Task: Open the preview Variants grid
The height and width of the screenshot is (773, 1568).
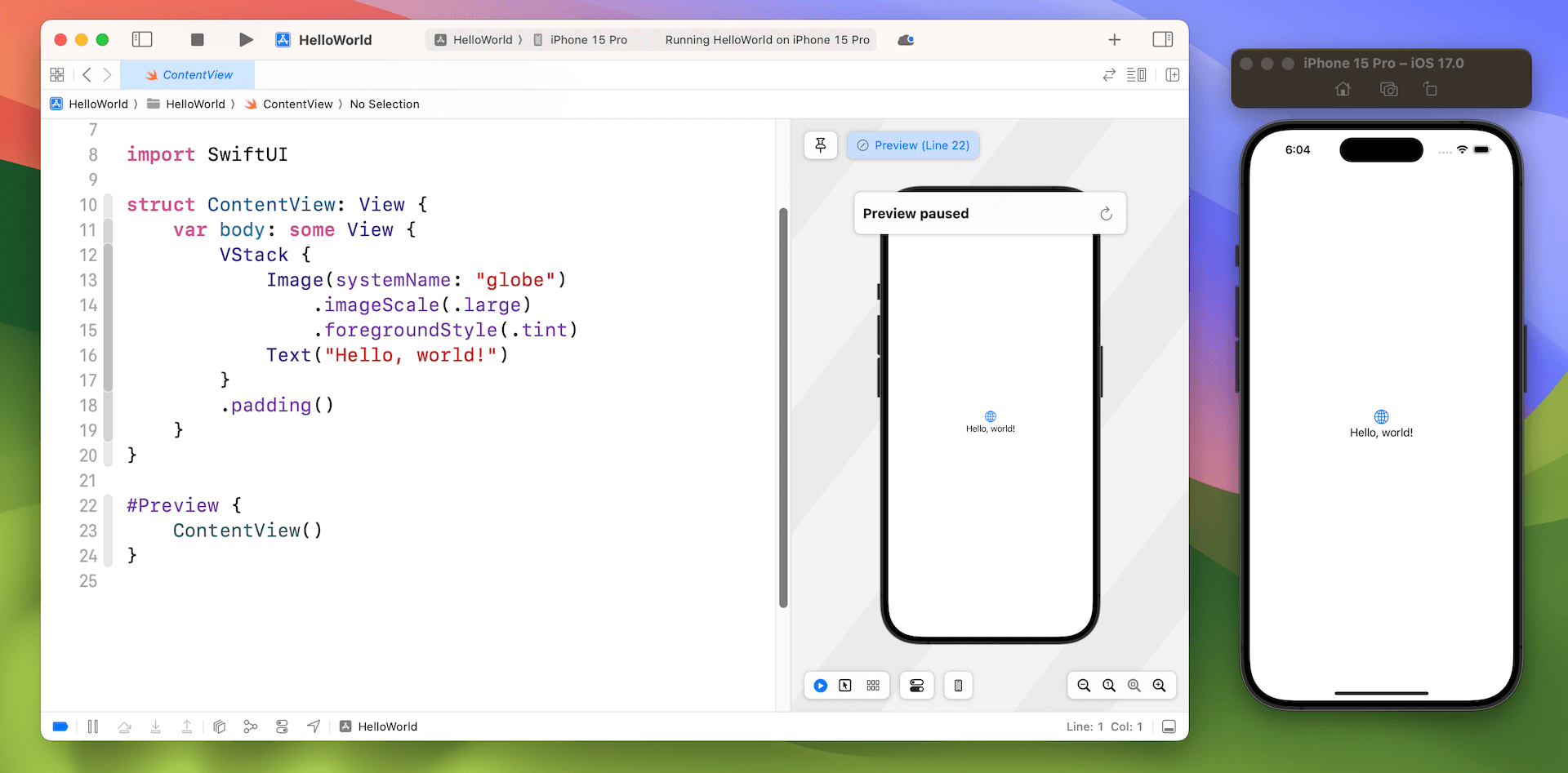Action: point(873,686)
